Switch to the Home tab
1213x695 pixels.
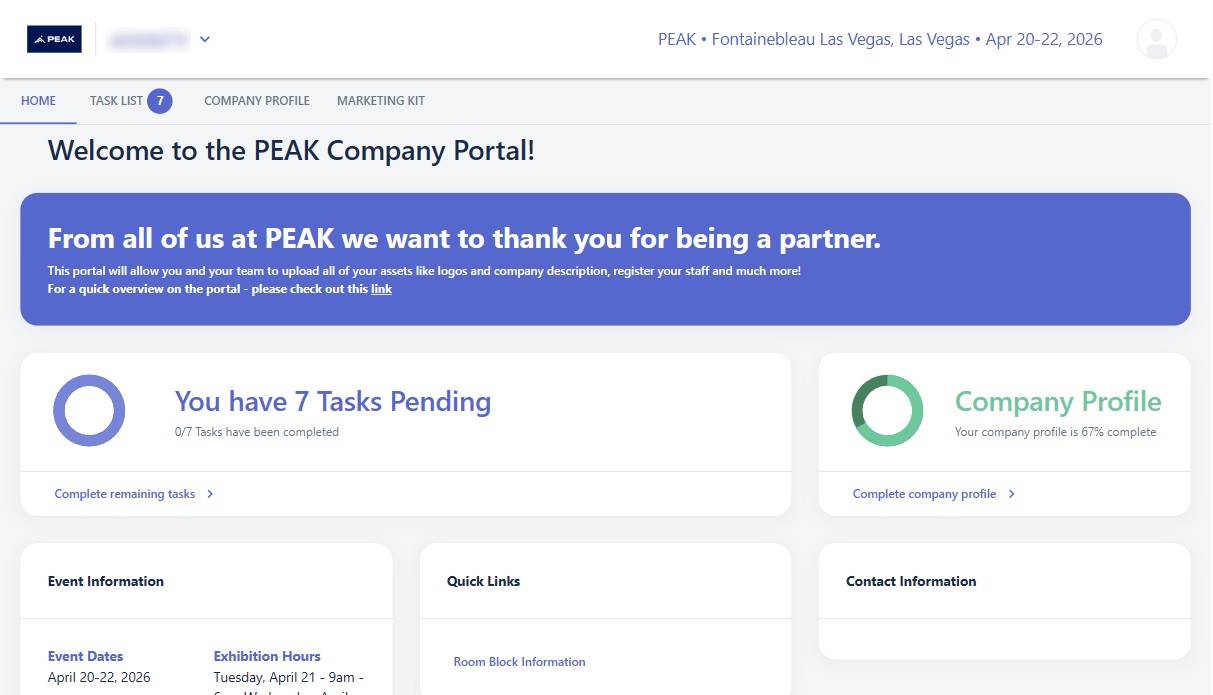tap(38, 101)
